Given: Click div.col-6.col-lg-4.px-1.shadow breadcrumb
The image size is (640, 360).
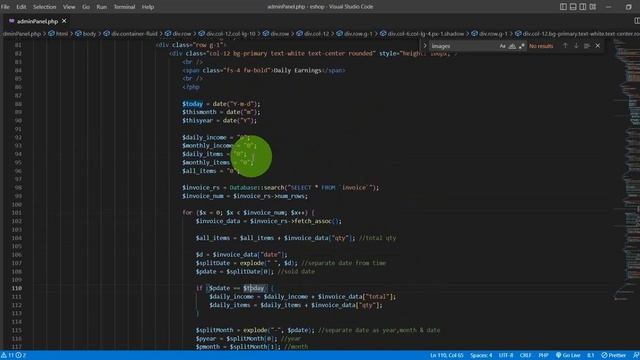Looking at the screenshot, I should click(x=422, y=33).
